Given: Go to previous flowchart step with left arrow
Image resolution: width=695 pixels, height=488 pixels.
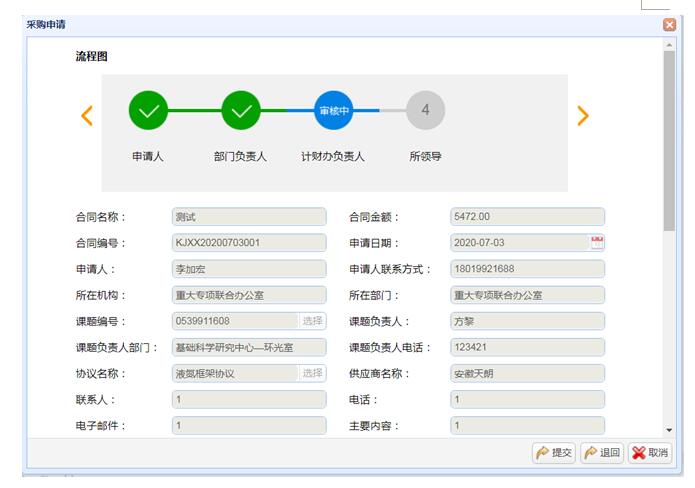Looking at the screenshot, I should (87, 115).
